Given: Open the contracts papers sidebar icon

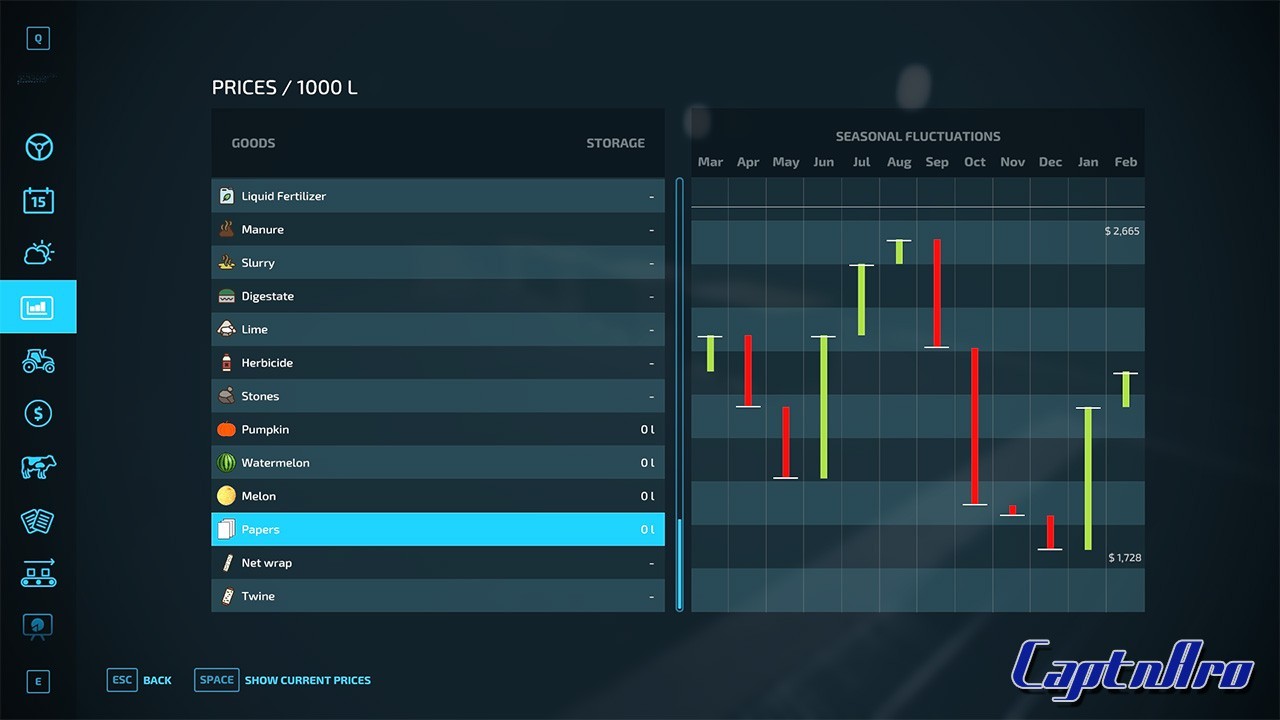Looking at the screenshot, I should (38, 520).
